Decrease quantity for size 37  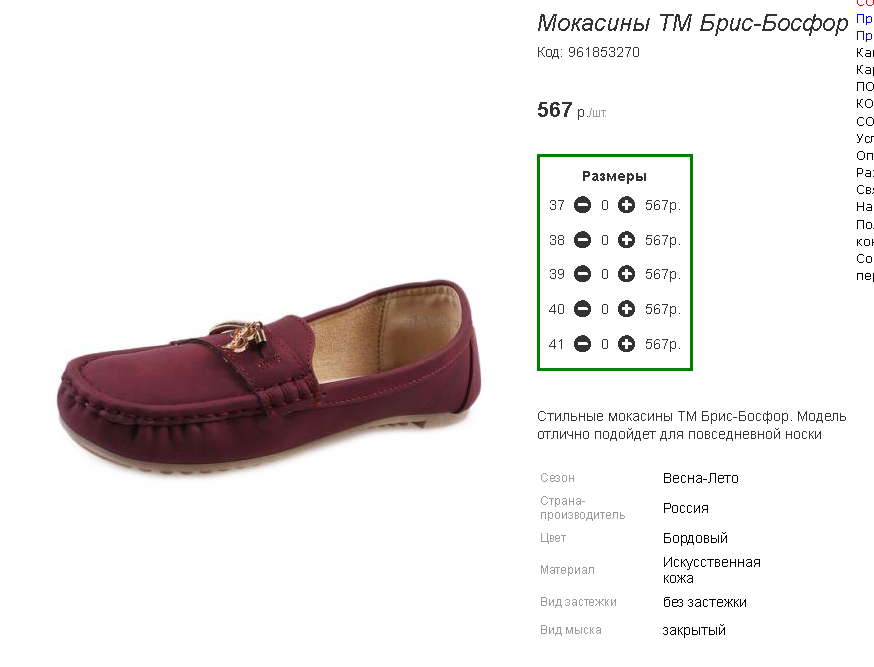(x=582, y=205)
